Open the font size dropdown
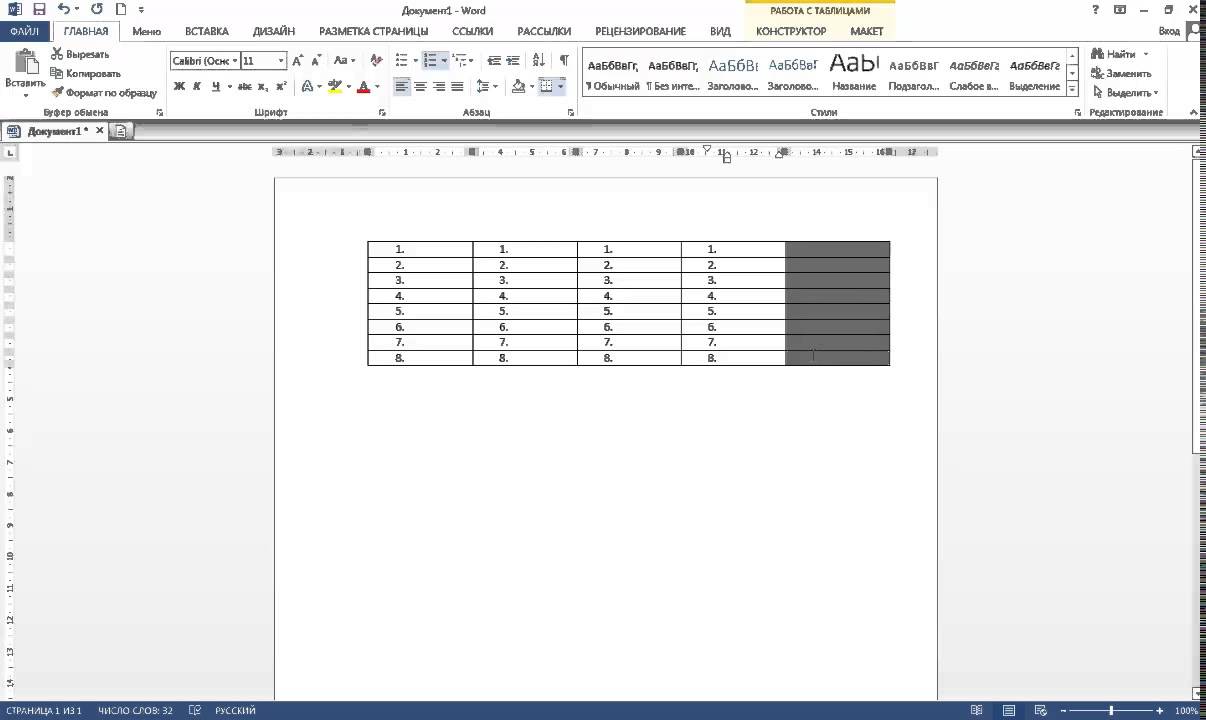1206x720 pixels. 282,61
